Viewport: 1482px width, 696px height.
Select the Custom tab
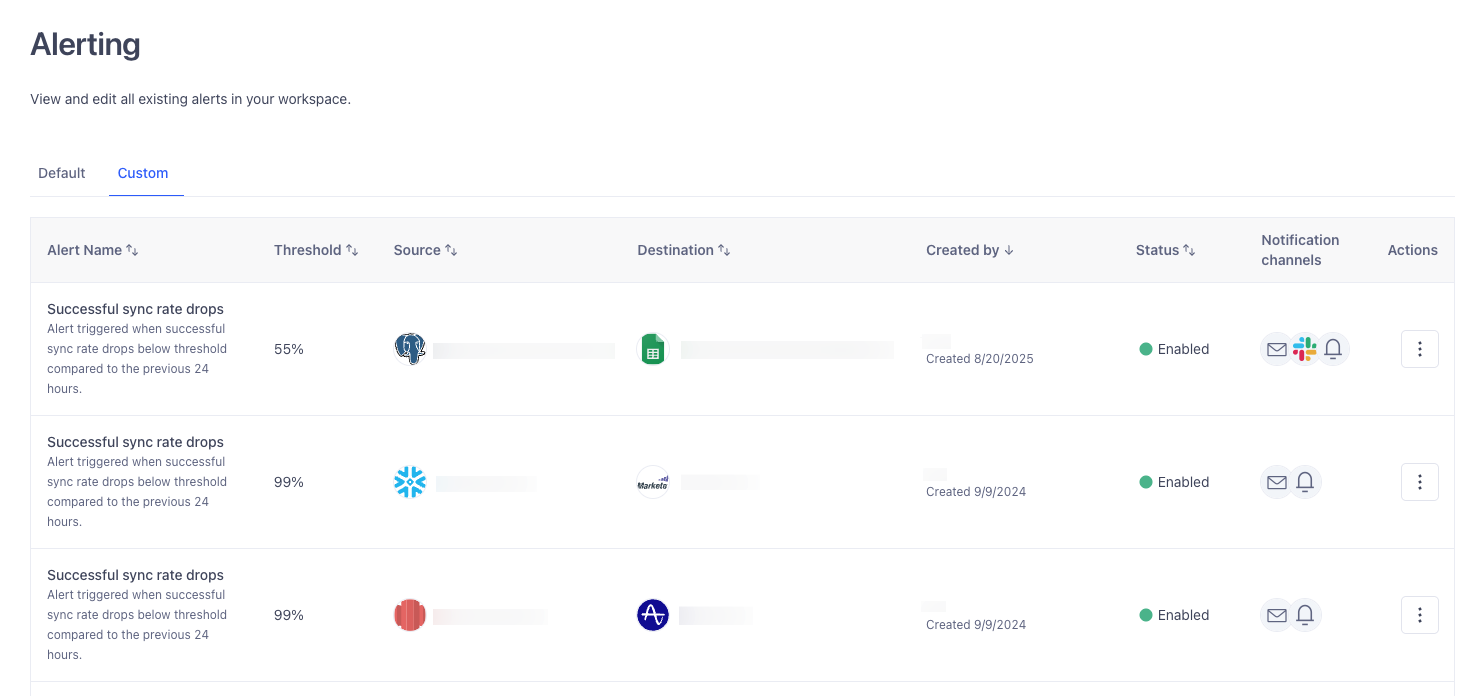pyautogui.click(x=143, y=173)
